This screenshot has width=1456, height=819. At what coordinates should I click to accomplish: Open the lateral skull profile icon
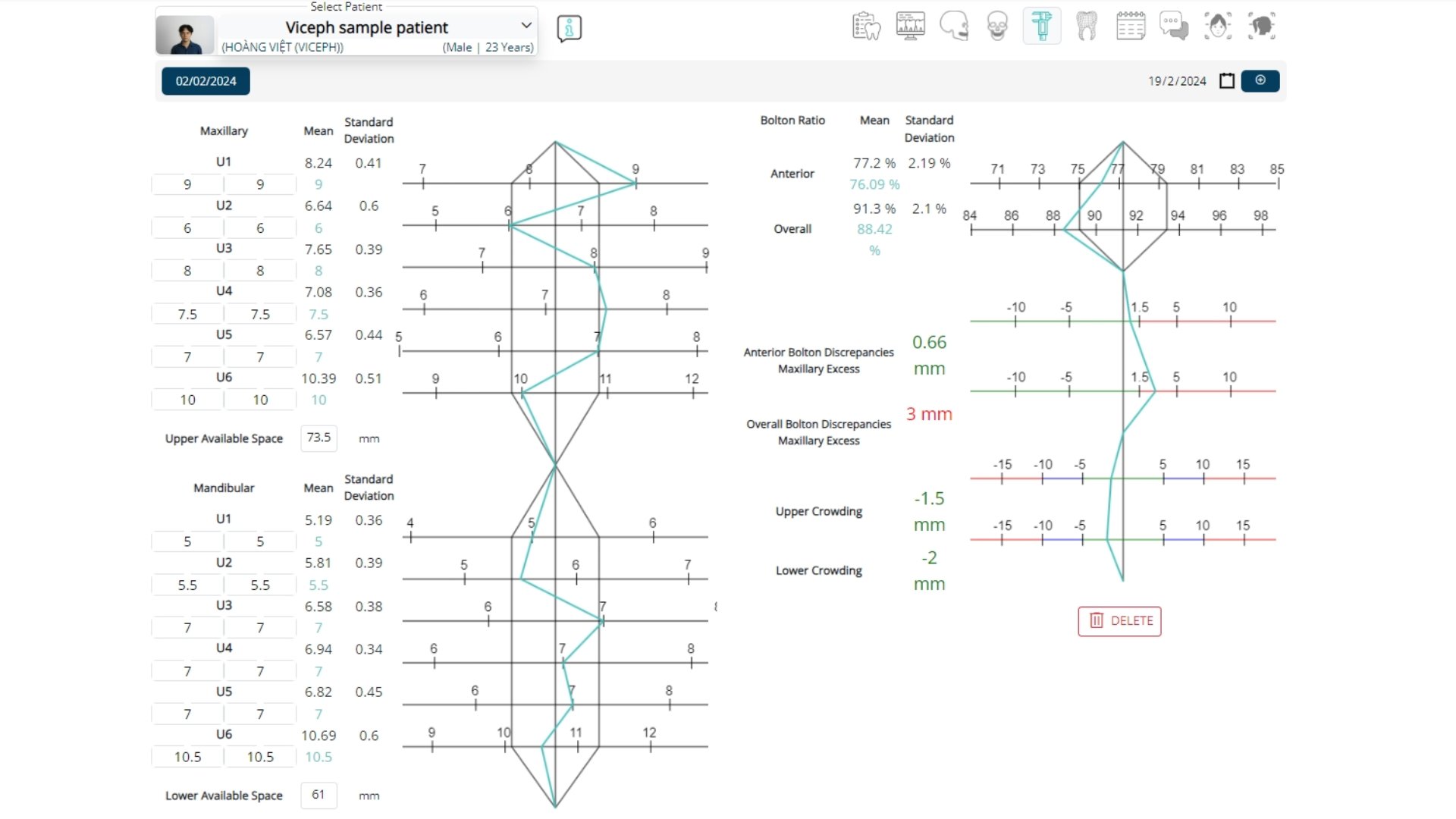(x=954, y=26)
